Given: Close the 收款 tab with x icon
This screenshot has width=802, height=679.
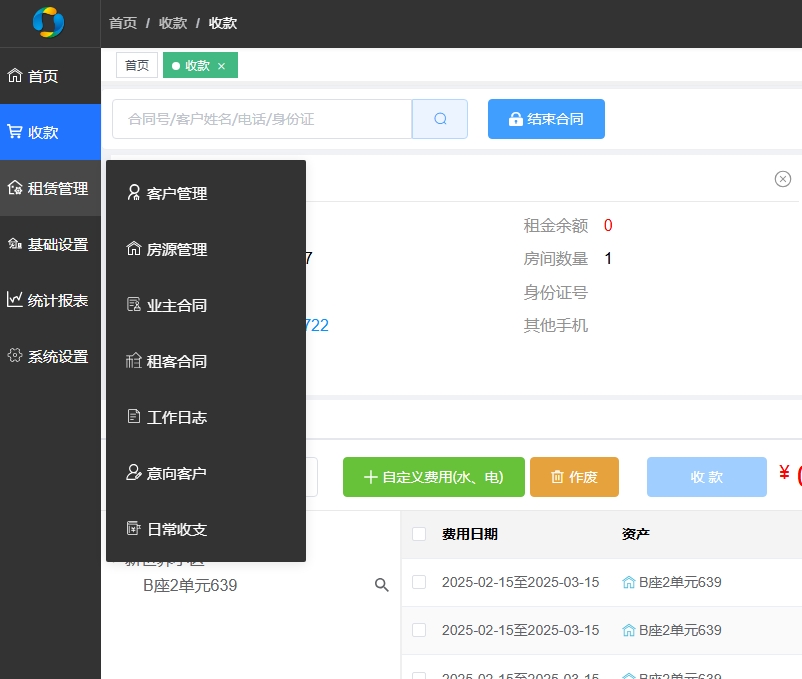Looking at the screenshot, I should tap(222, 66).
